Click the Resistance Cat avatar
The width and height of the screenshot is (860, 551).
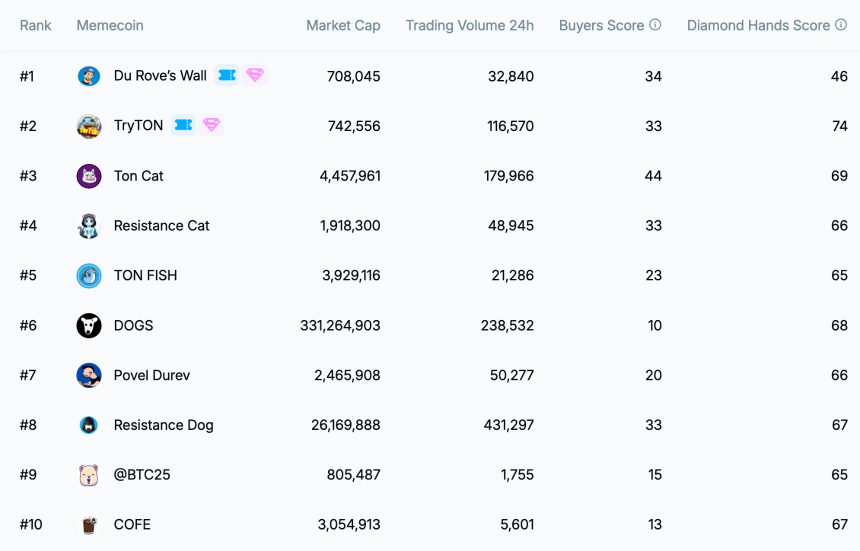tap(89, 226)
